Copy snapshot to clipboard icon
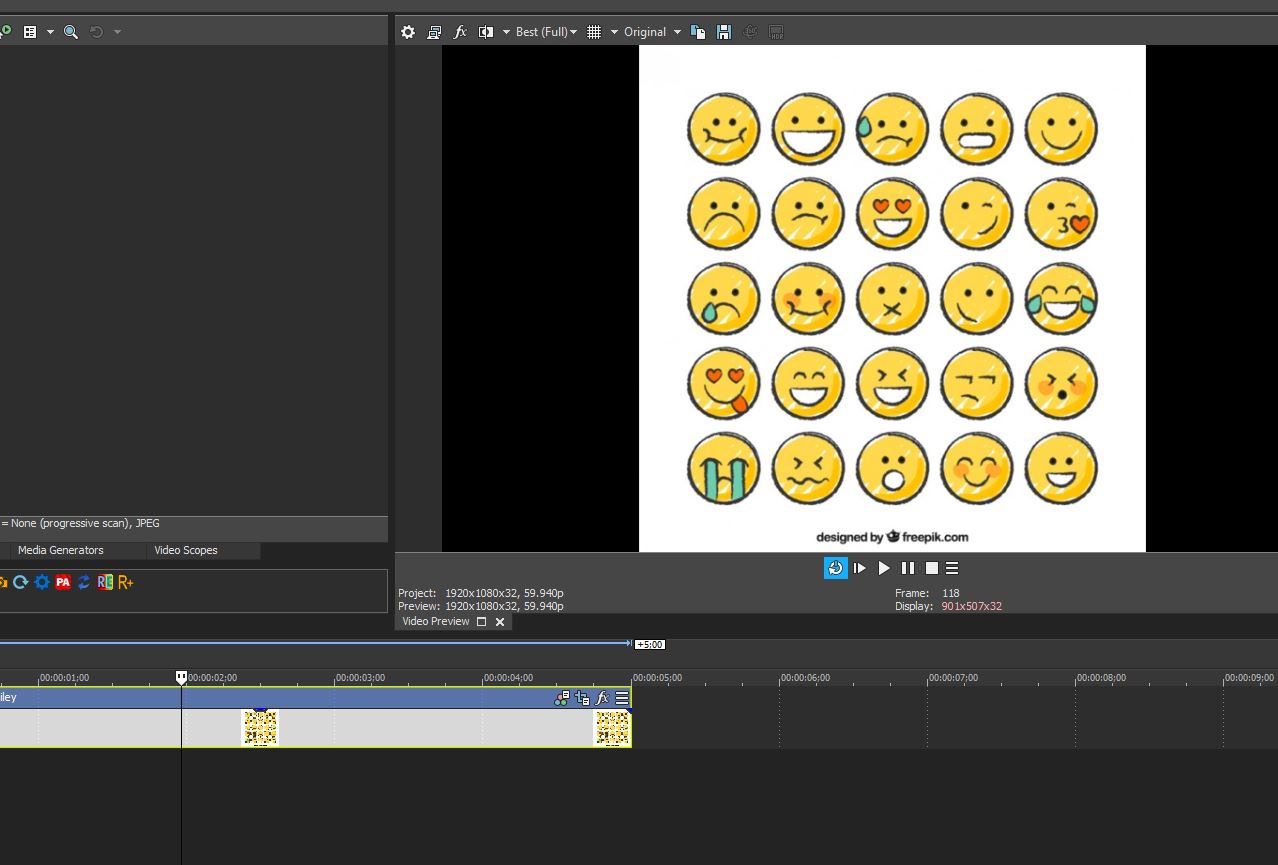1278x865 pixels. point(698,32)
